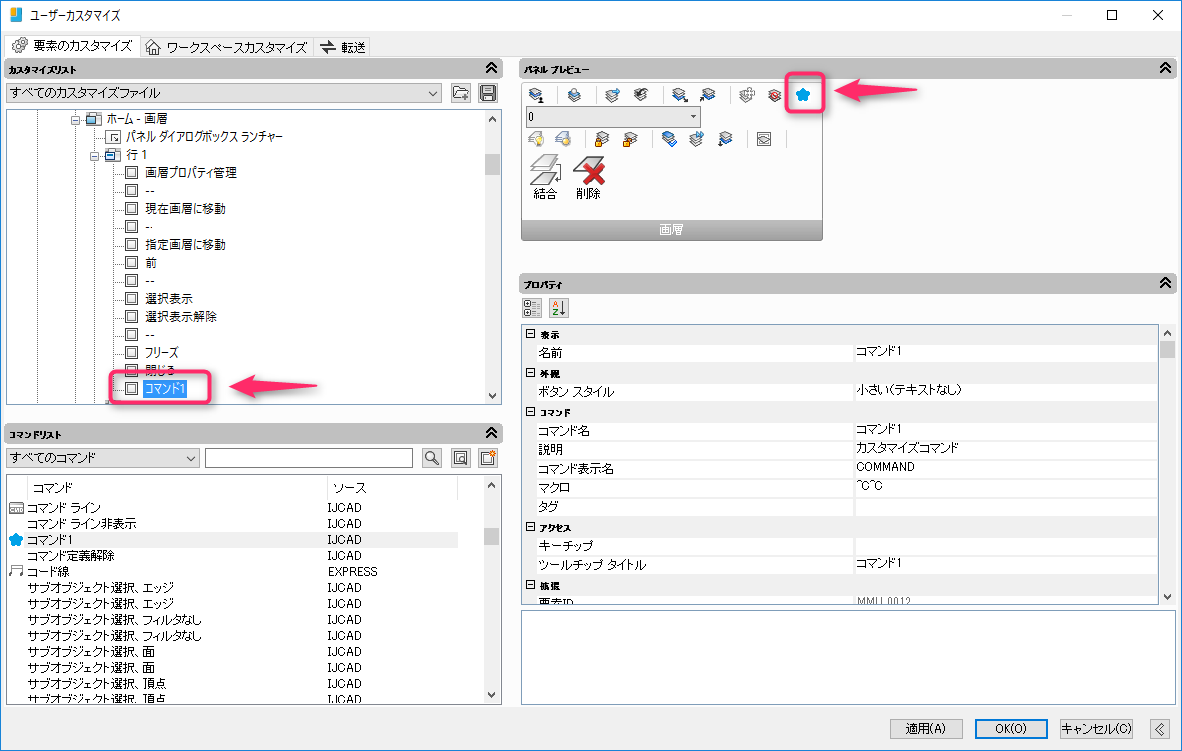Switch to the ワークスペースカスタマイズ tab

tap(227, 47)
